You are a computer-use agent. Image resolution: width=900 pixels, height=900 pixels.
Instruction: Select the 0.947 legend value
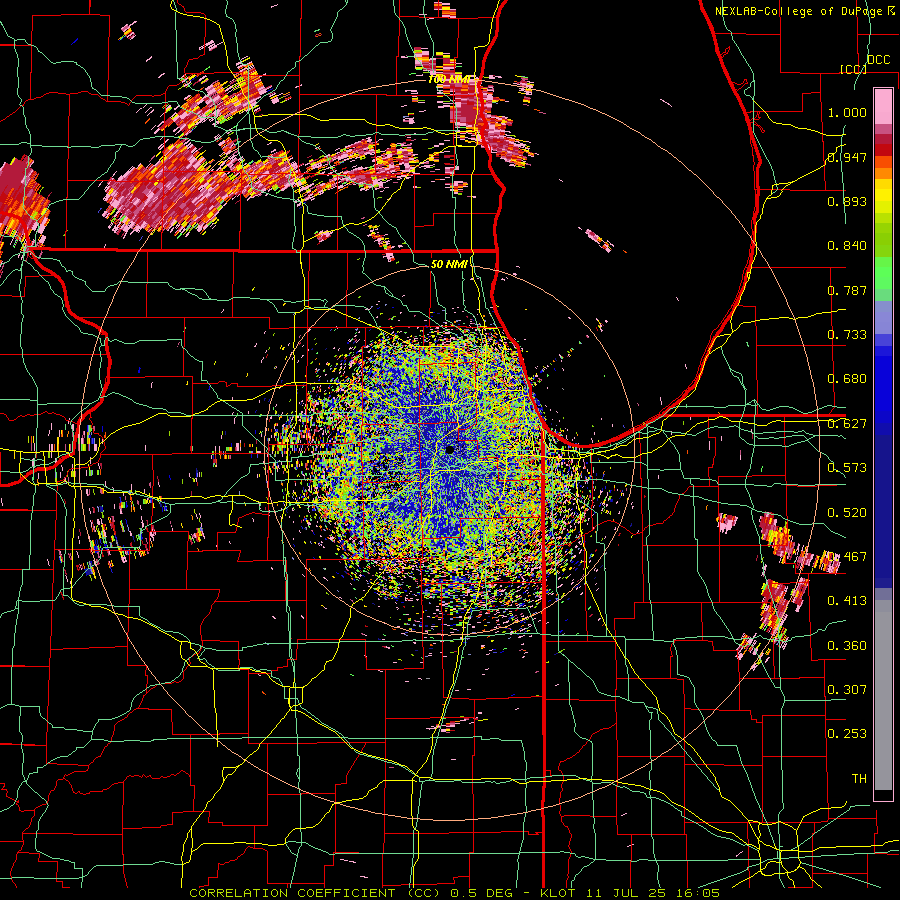[847, 157]
